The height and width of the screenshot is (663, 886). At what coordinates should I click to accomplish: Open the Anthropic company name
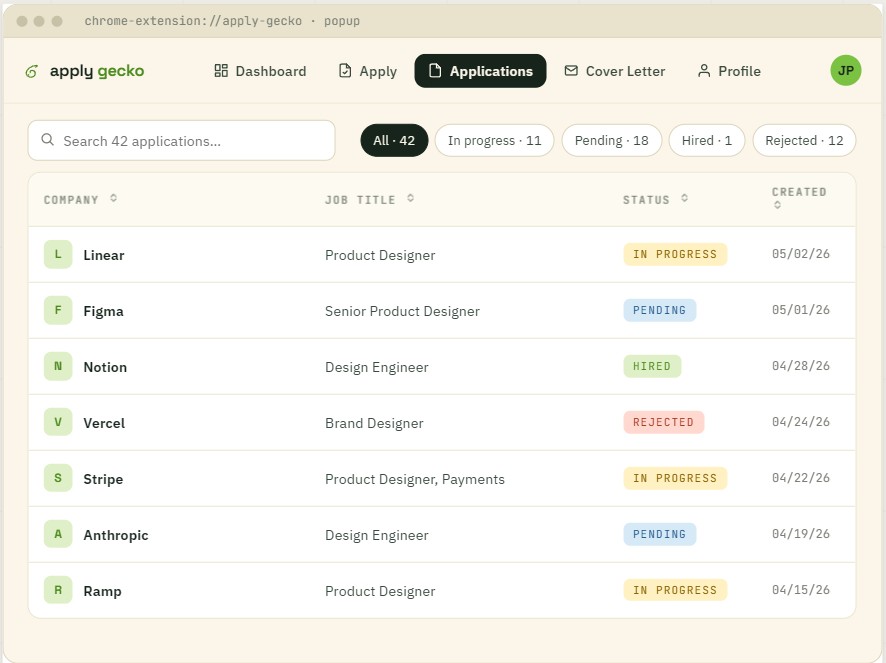click(x=116, y=535)
